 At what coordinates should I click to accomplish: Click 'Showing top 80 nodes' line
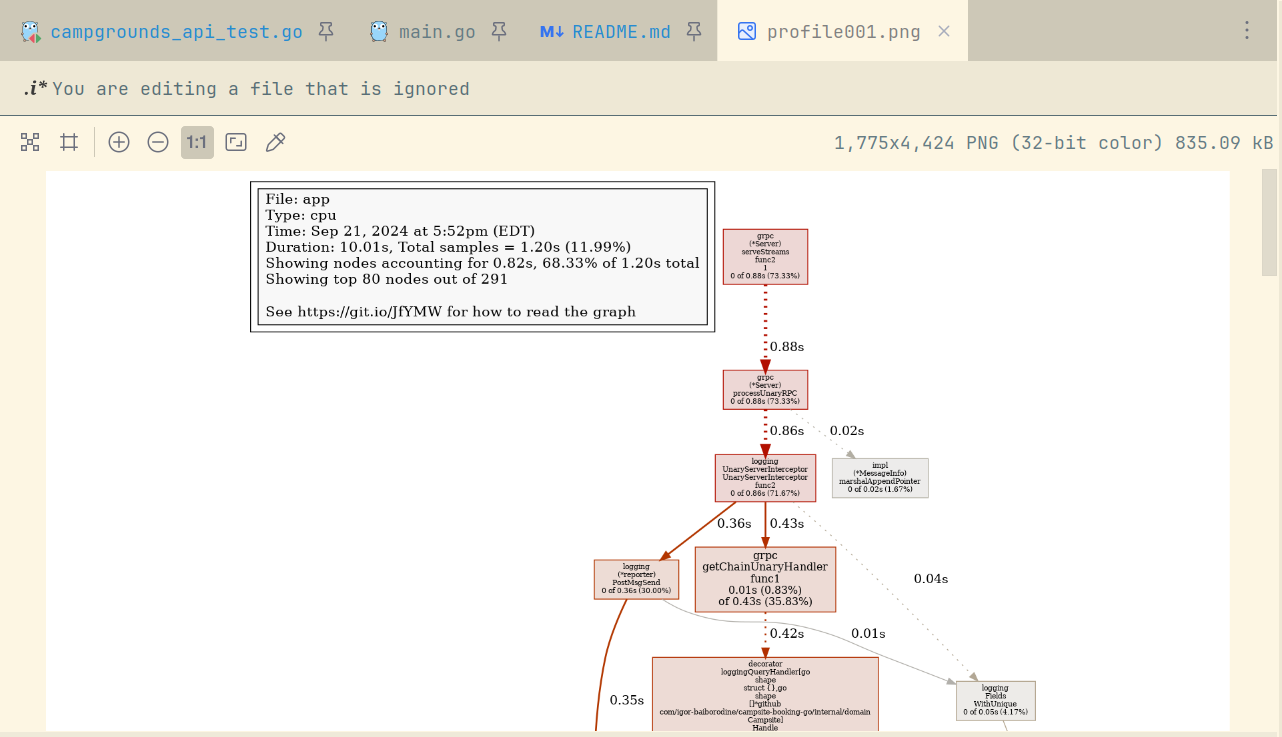tap(388, 279)
